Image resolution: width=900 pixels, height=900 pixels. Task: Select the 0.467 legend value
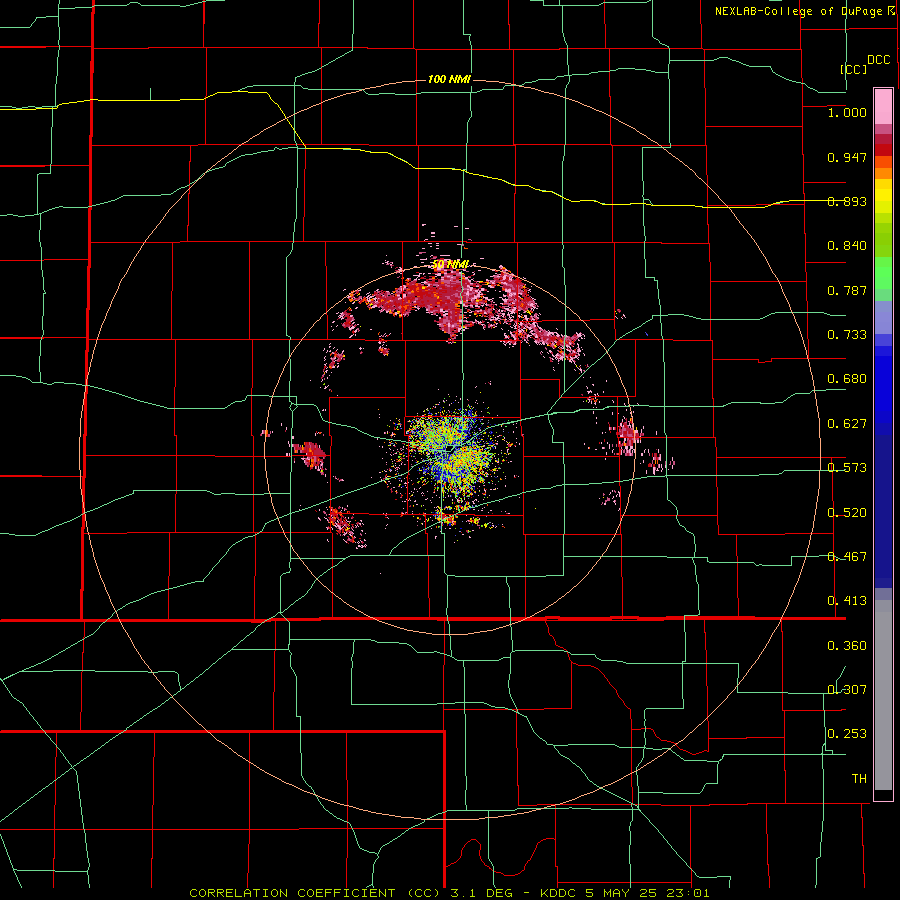tap(847, 557)
